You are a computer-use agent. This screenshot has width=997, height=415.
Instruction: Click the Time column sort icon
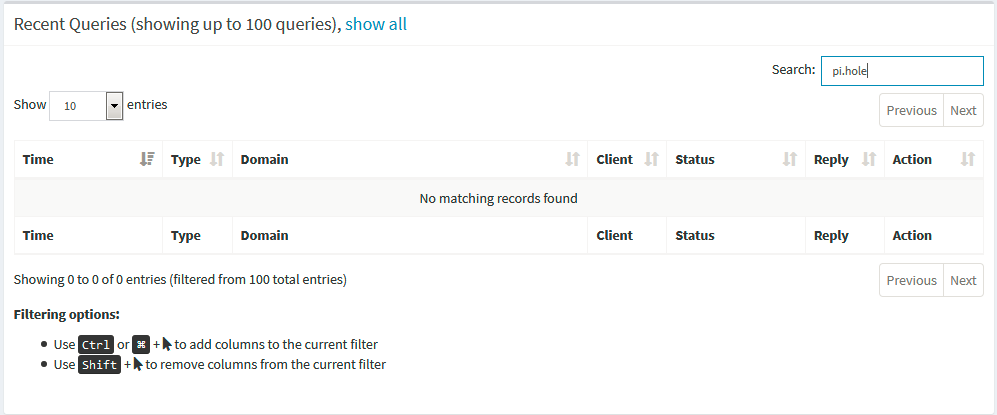pos(147,159)
